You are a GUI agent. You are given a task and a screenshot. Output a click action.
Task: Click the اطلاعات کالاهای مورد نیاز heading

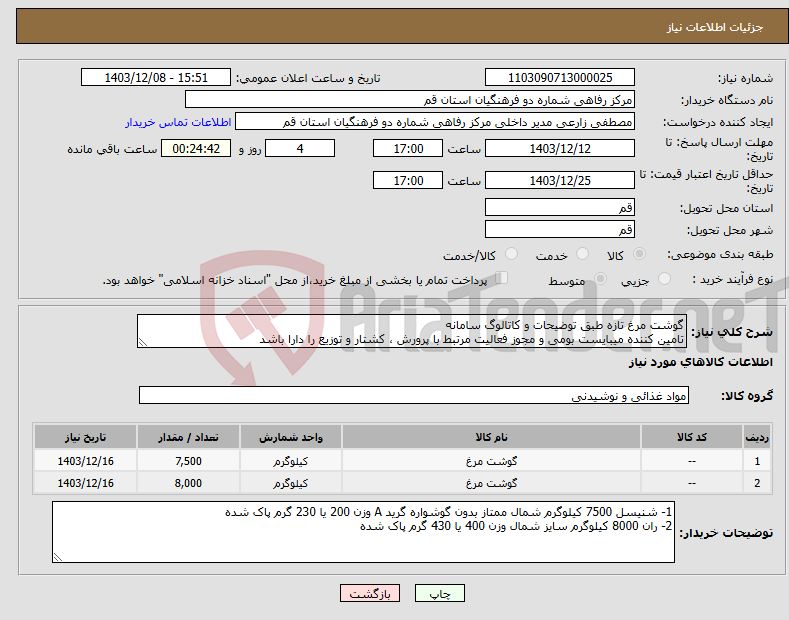click(x=700, y=362)
